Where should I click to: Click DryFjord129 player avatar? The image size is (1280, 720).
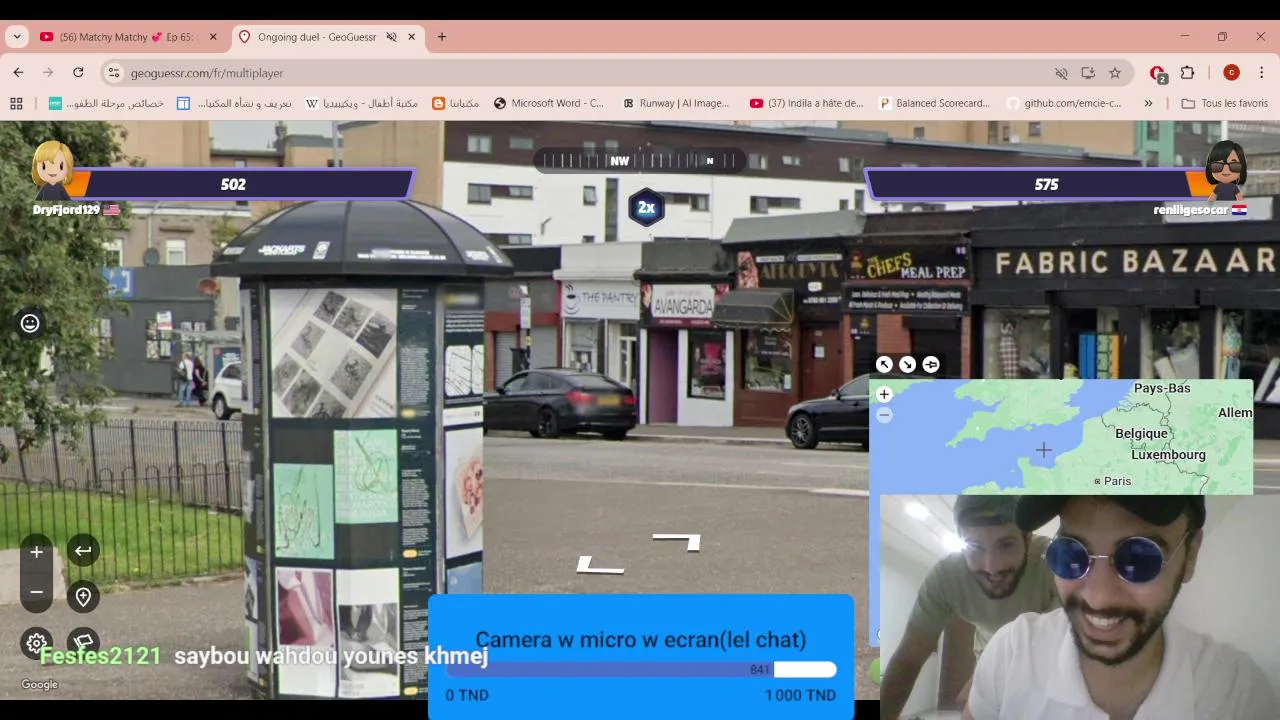[53, 170]
